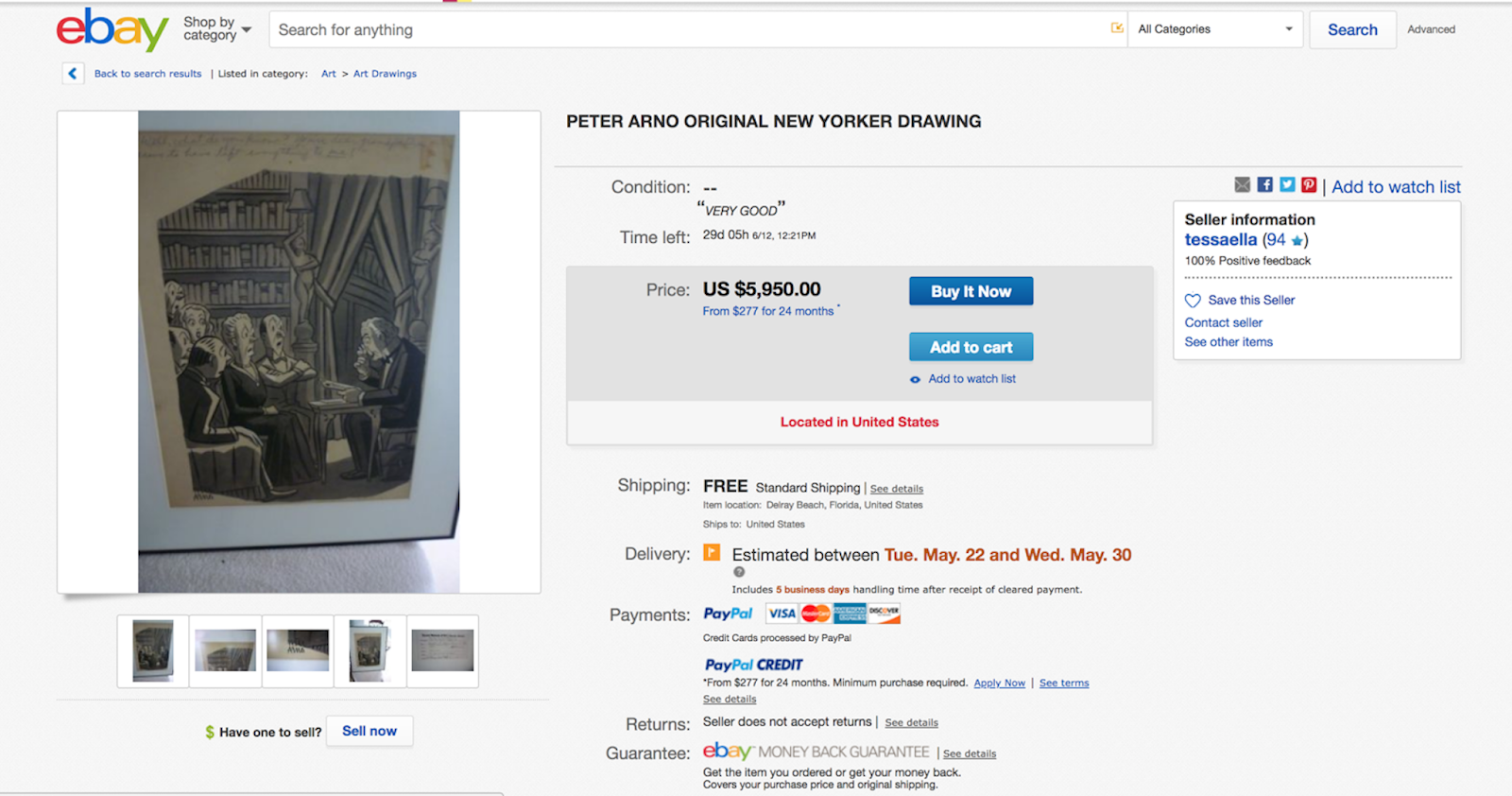Share listing on Twitter icon
Viewport: 1512px width, 796px height.
[x=1287, y=185]
